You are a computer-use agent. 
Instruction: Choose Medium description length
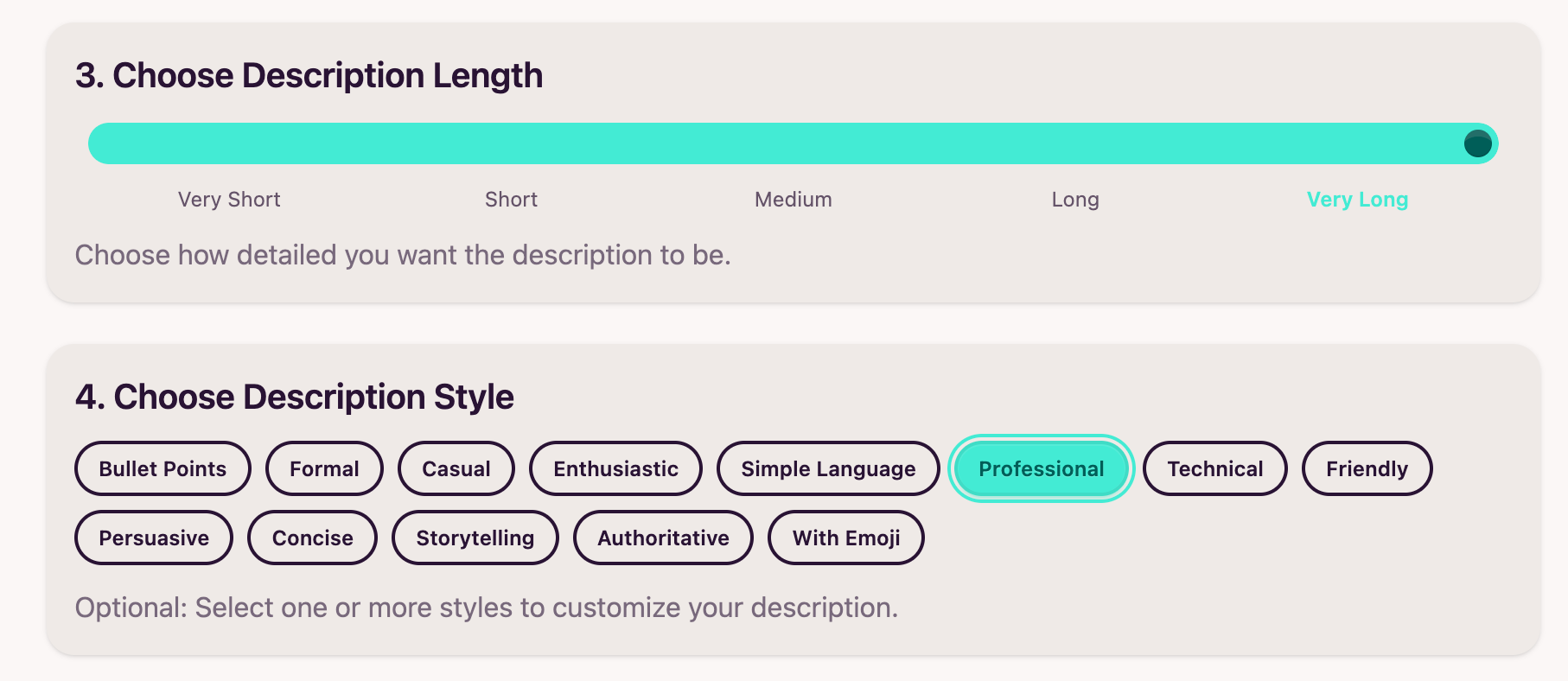793,200
